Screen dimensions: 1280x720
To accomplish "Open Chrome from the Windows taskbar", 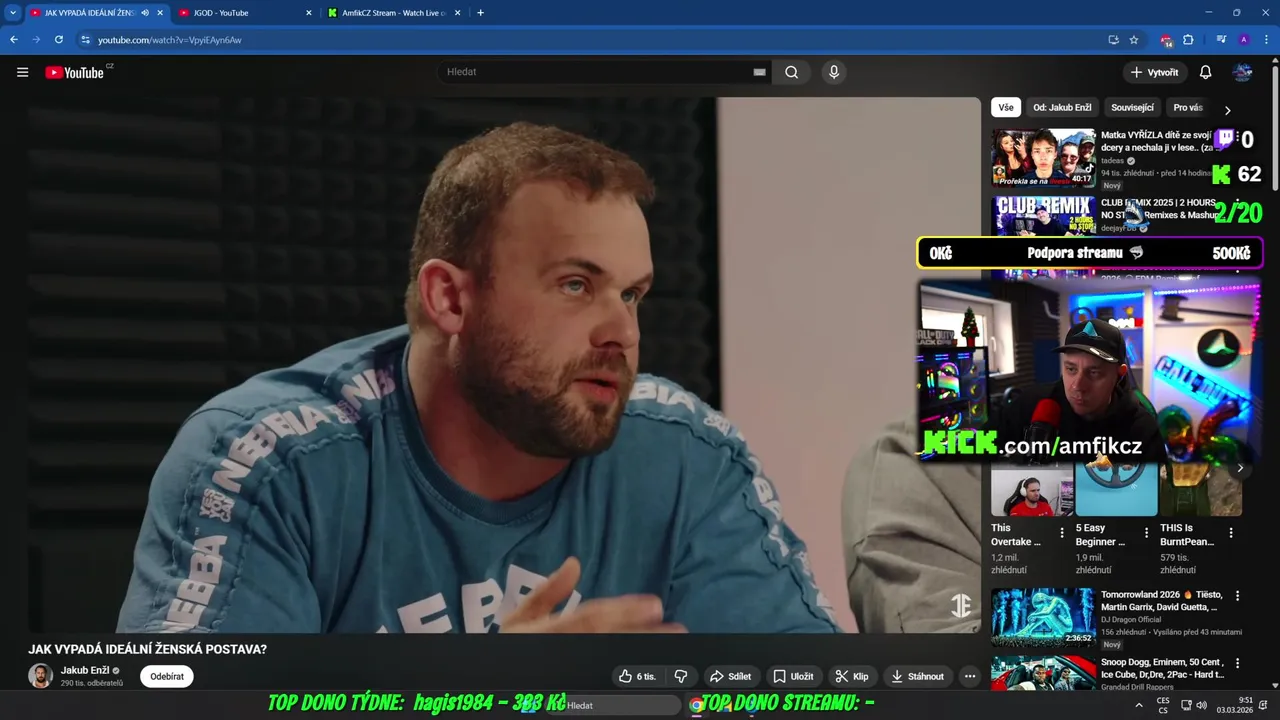I will pos(696,705).
